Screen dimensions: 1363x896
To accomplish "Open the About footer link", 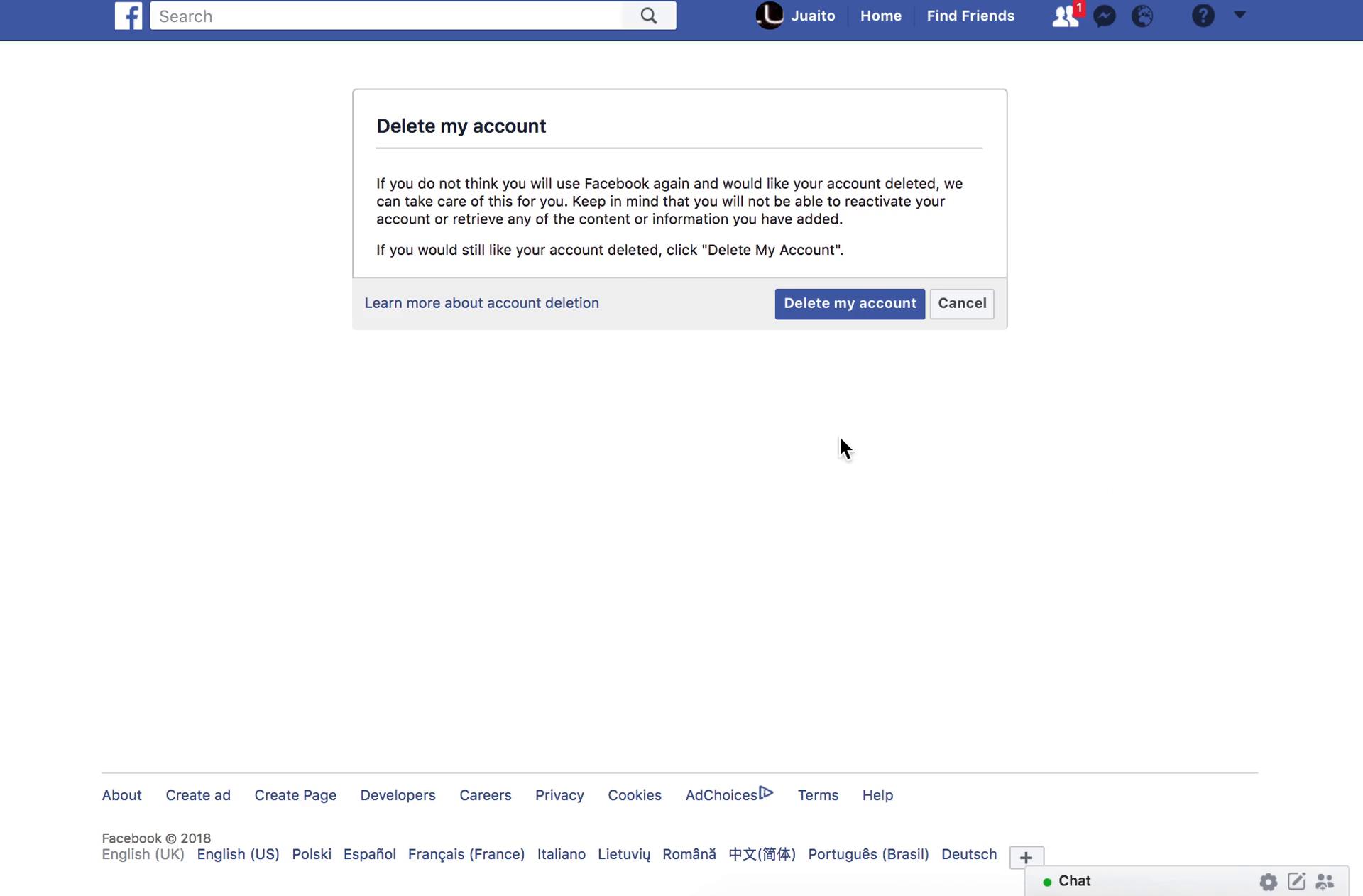I will (122, 795).
